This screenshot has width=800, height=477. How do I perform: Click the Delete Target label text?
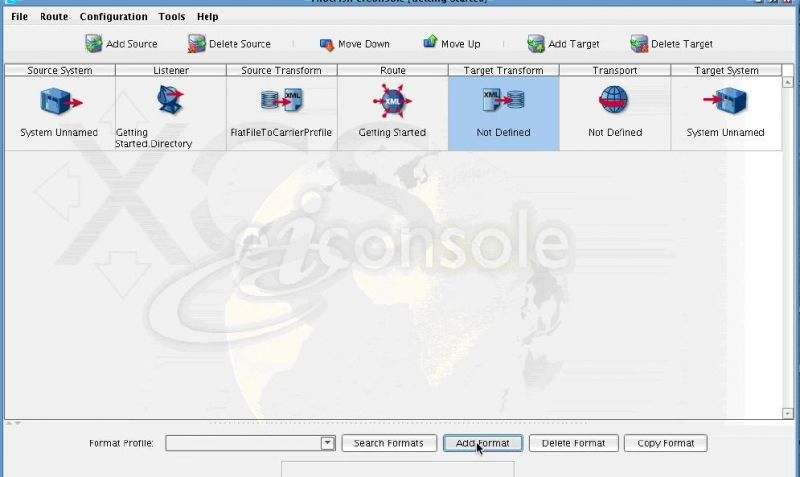tap(682, 44)
